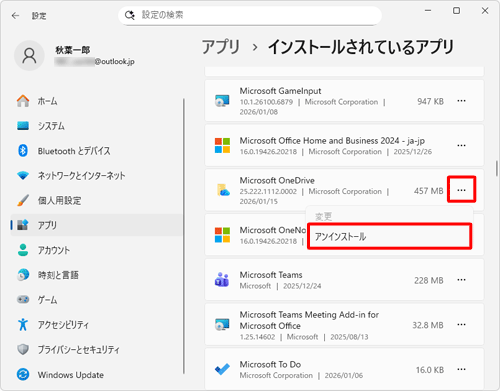Image resolution: width=500 pixels, height=391 pixels.
Task: Open Windows Update settings
Action: [97, 375]
